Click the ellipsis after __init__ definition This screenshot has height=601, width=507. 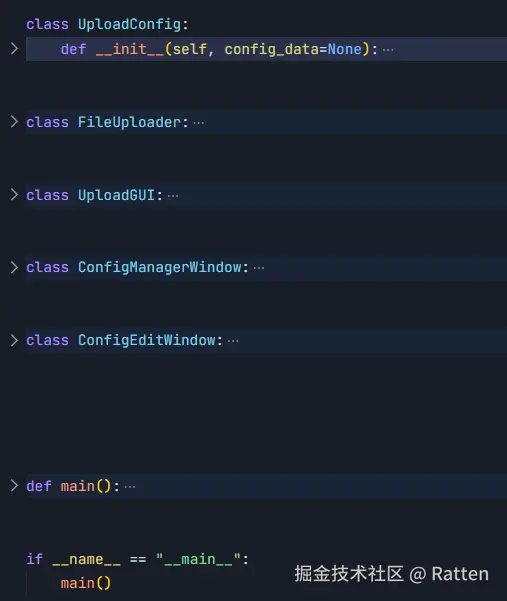click(x=388, y=50)
